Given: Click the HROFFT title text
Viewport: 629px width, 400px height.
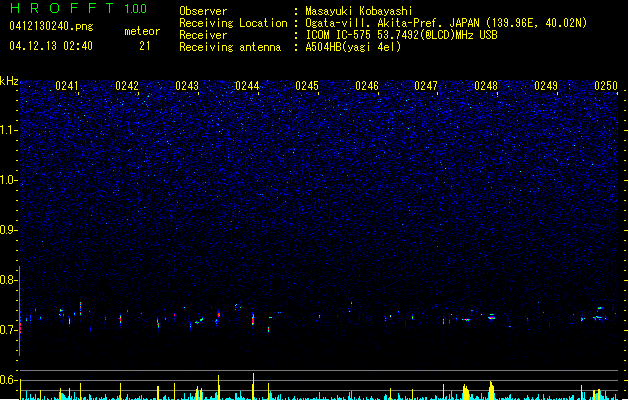Looking at the screenshot, I should pyautogui.click(x=62, y=8).
